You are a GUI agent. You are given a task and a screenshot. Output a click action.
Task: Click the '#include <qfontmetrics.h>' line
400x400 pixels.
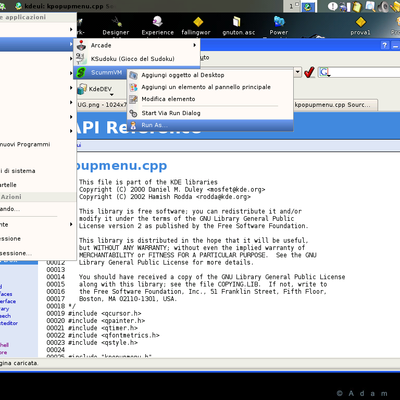tap(114, 335)
